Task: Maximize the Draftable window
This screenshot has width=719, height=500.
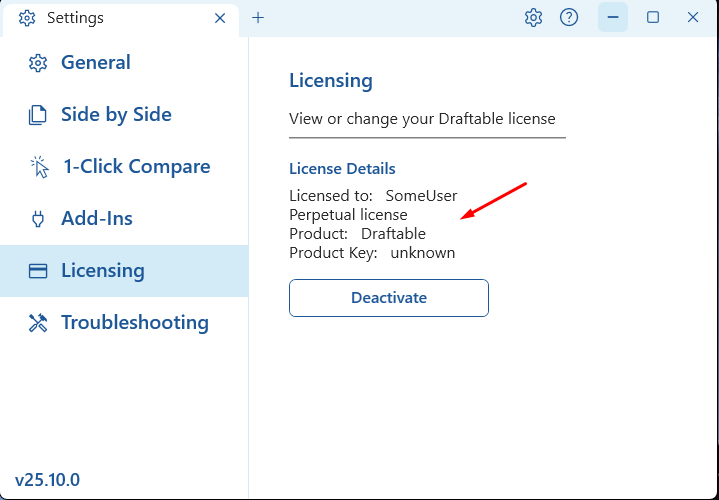Action: [653, 17]
